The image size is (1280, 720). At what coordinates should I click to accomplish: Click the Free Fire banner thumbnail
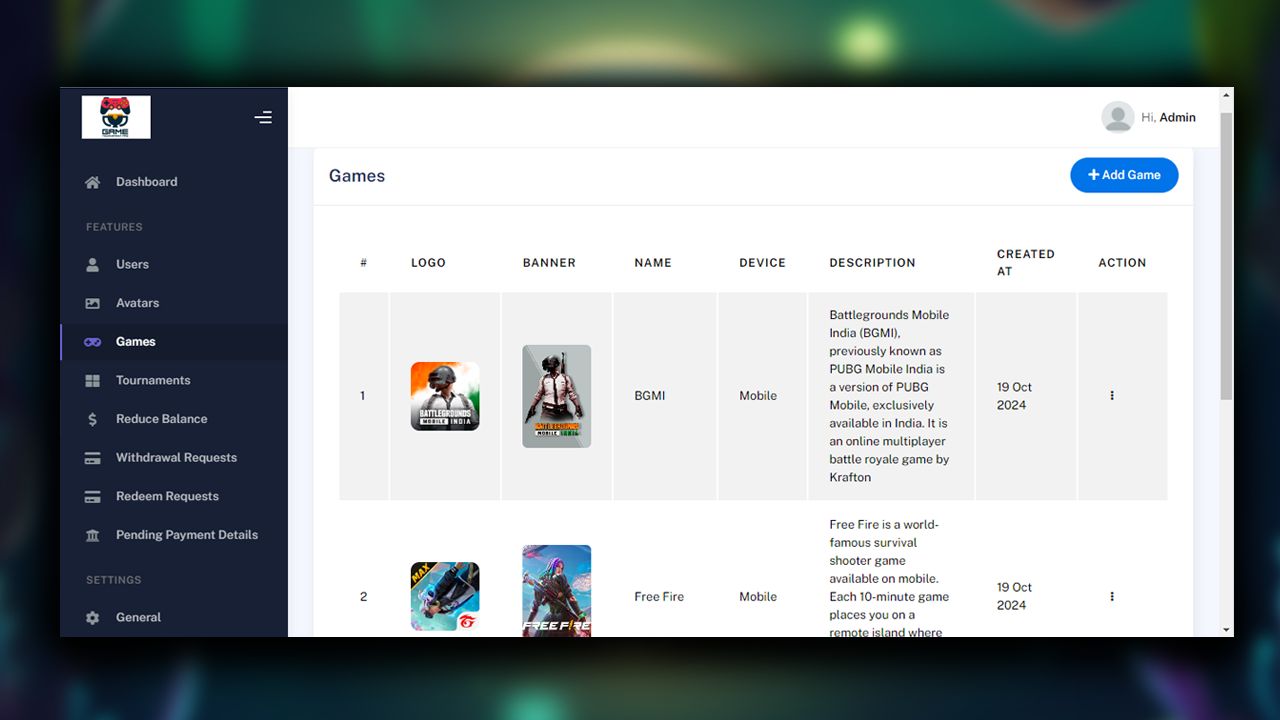[557, 591]
